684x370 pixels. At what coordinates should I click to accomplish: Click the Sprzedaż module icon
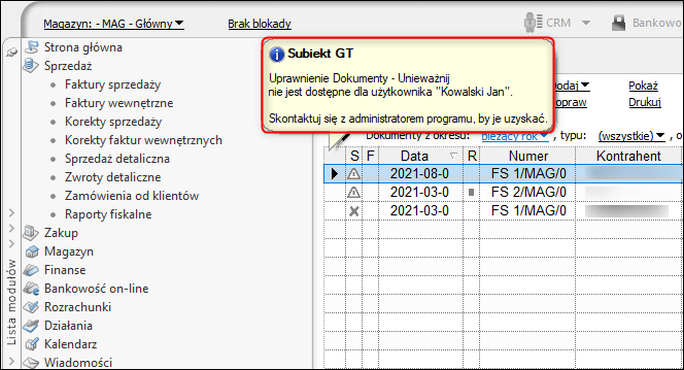(31, 65)
